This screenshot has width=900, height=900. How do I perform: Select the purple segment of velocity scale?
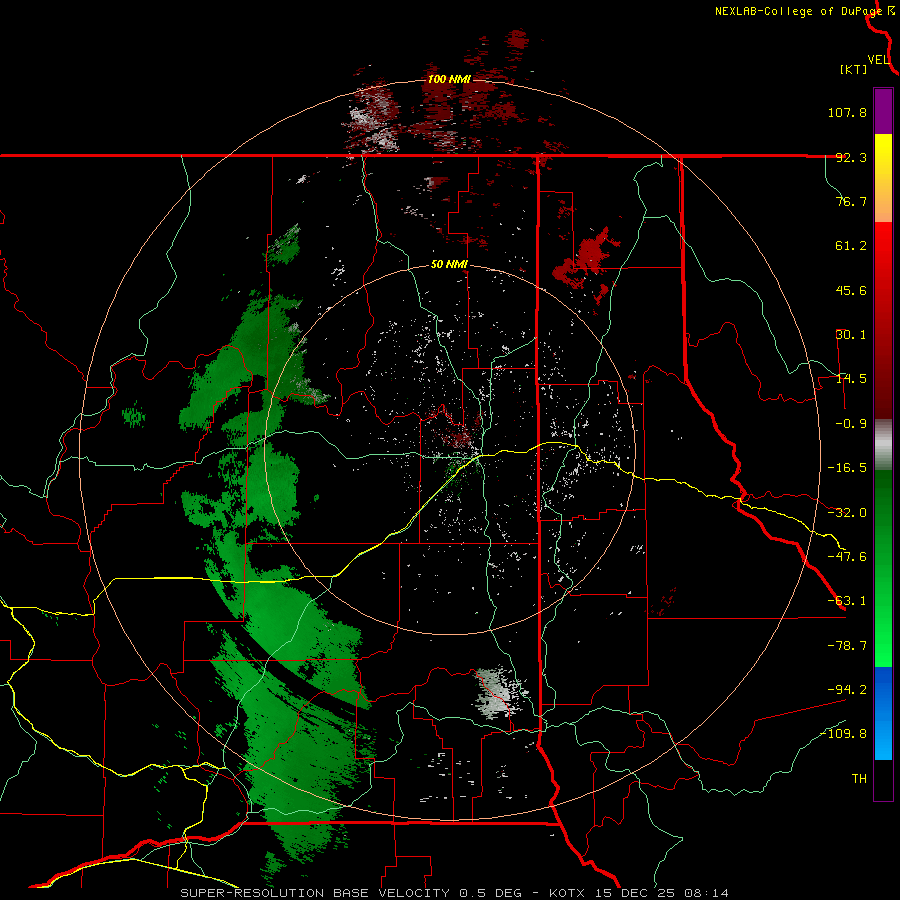(883, 111)
